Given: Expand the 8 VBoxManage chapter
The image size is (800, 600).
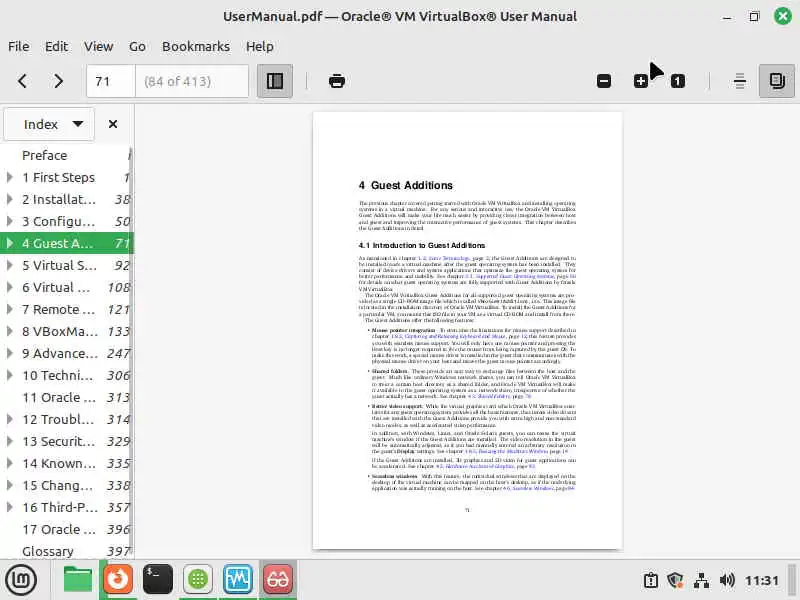Looking at the screenshot, I should pyautogui.click(x=10, y=331).
